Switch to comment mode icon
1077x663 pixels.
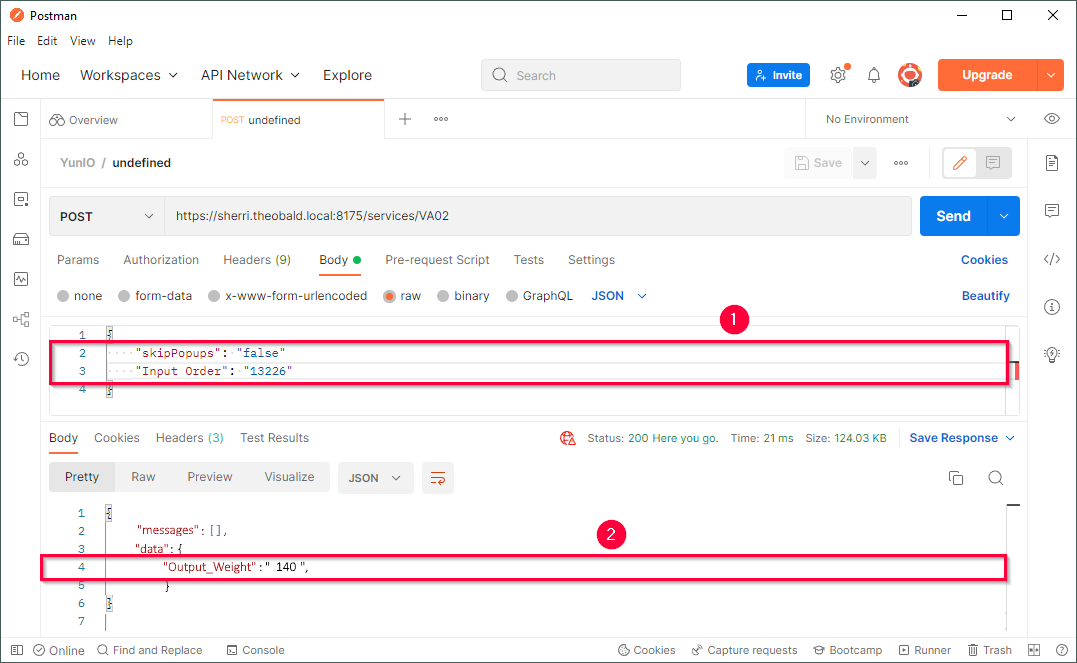993,163
